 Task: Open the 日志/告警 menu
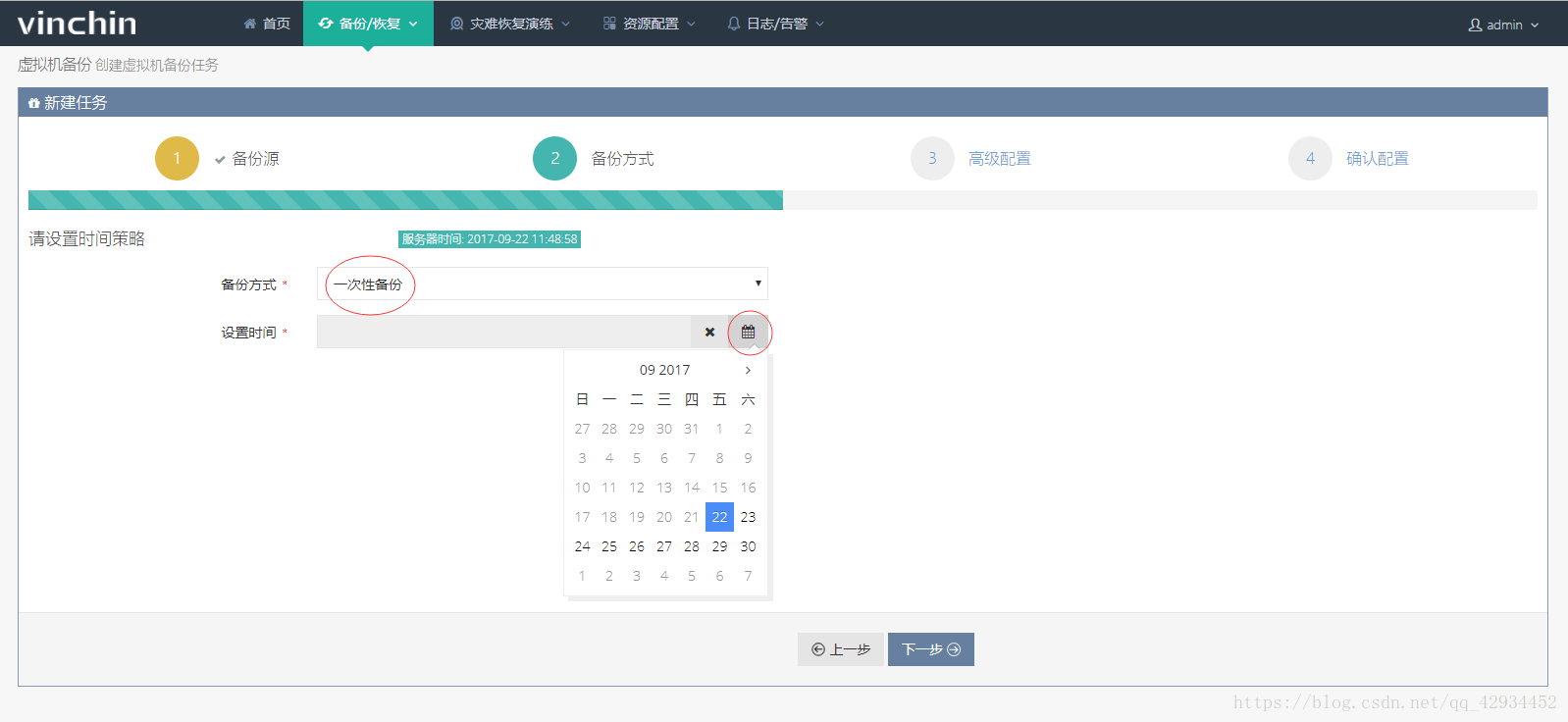click(x=775, y=24)
